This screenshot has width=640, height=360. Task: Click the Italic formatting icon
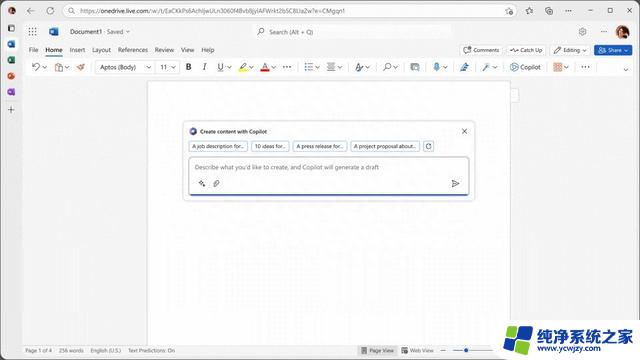[x=204, y=67]
